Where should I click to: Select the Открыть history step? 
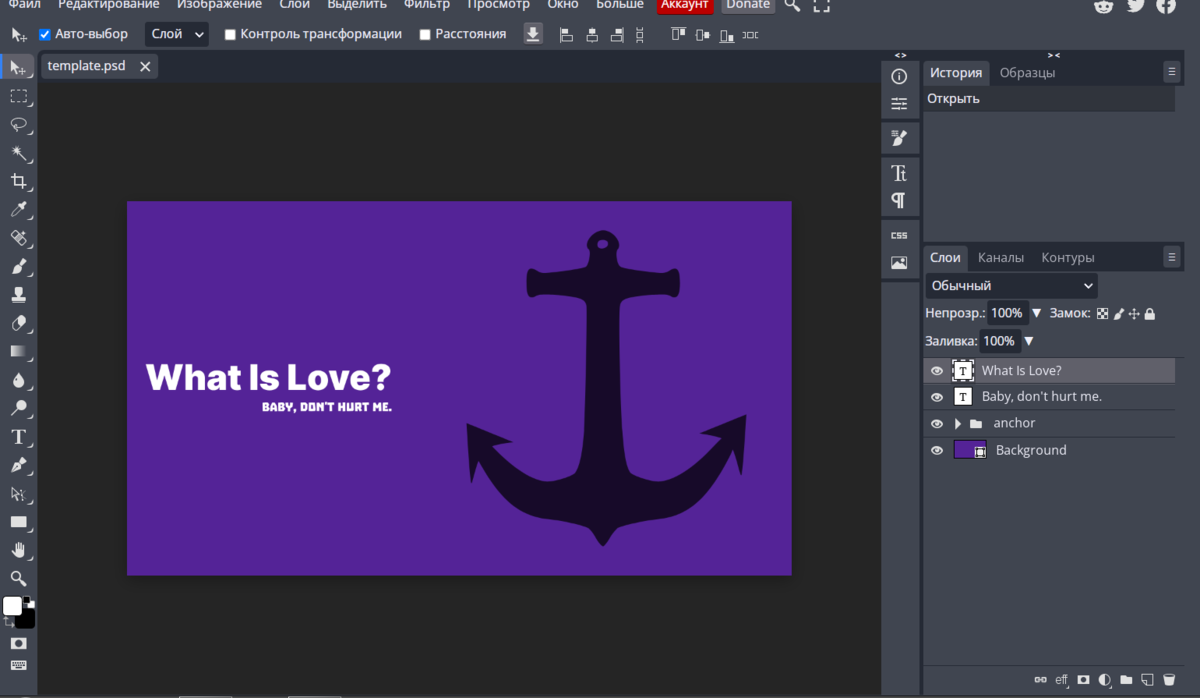pyautogui.click(x=1048, y=99)
